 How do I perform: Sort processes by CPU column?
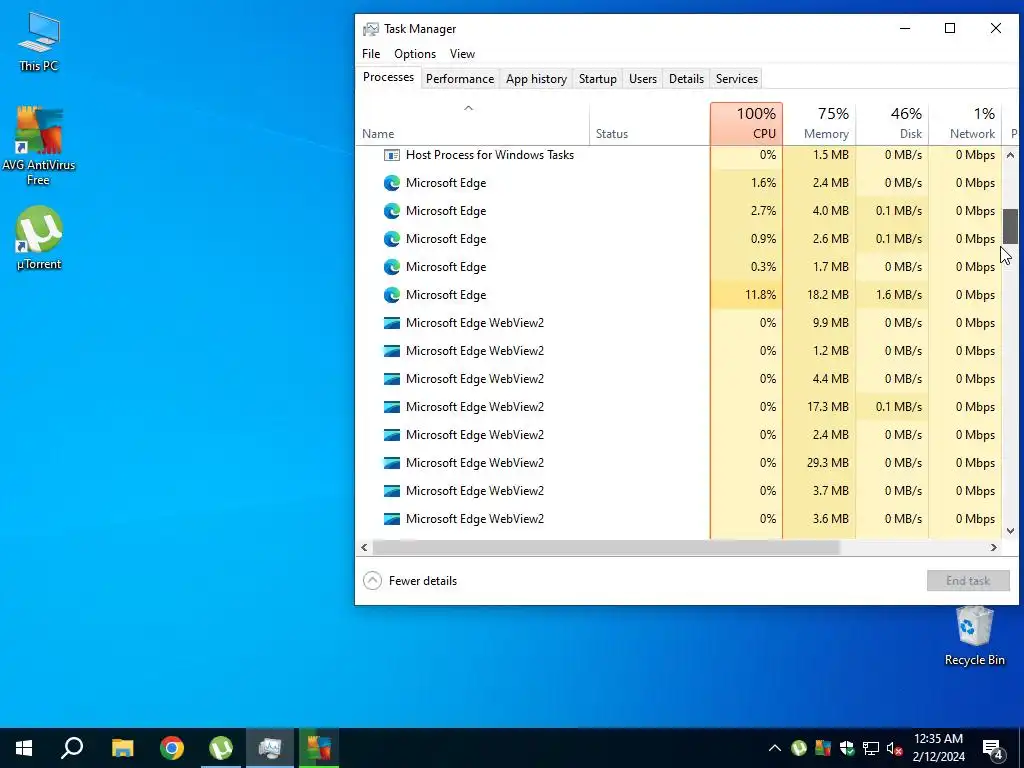(746, 124)
